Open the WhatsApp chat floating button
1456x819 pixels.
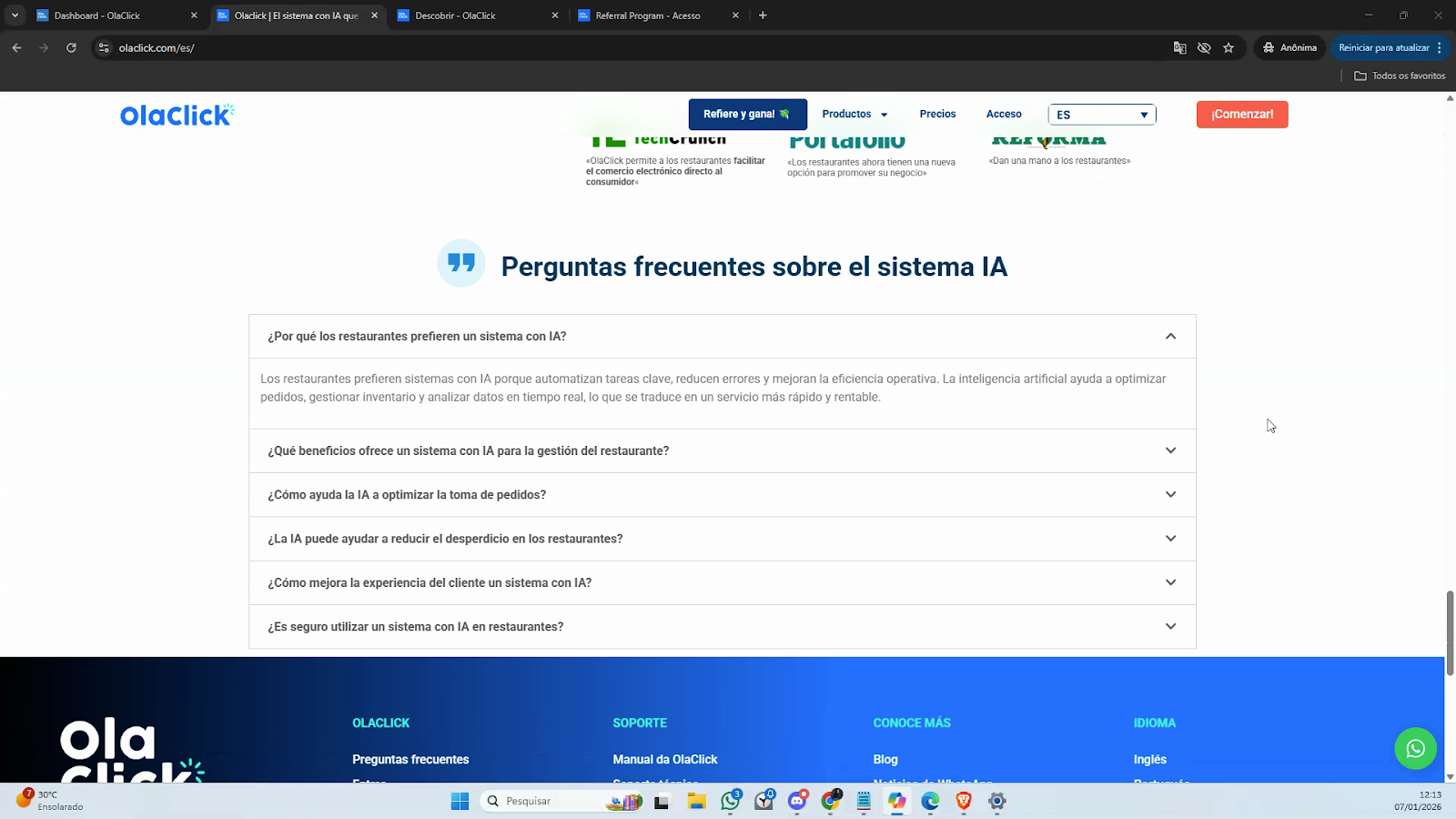[x=1415, y=748]
